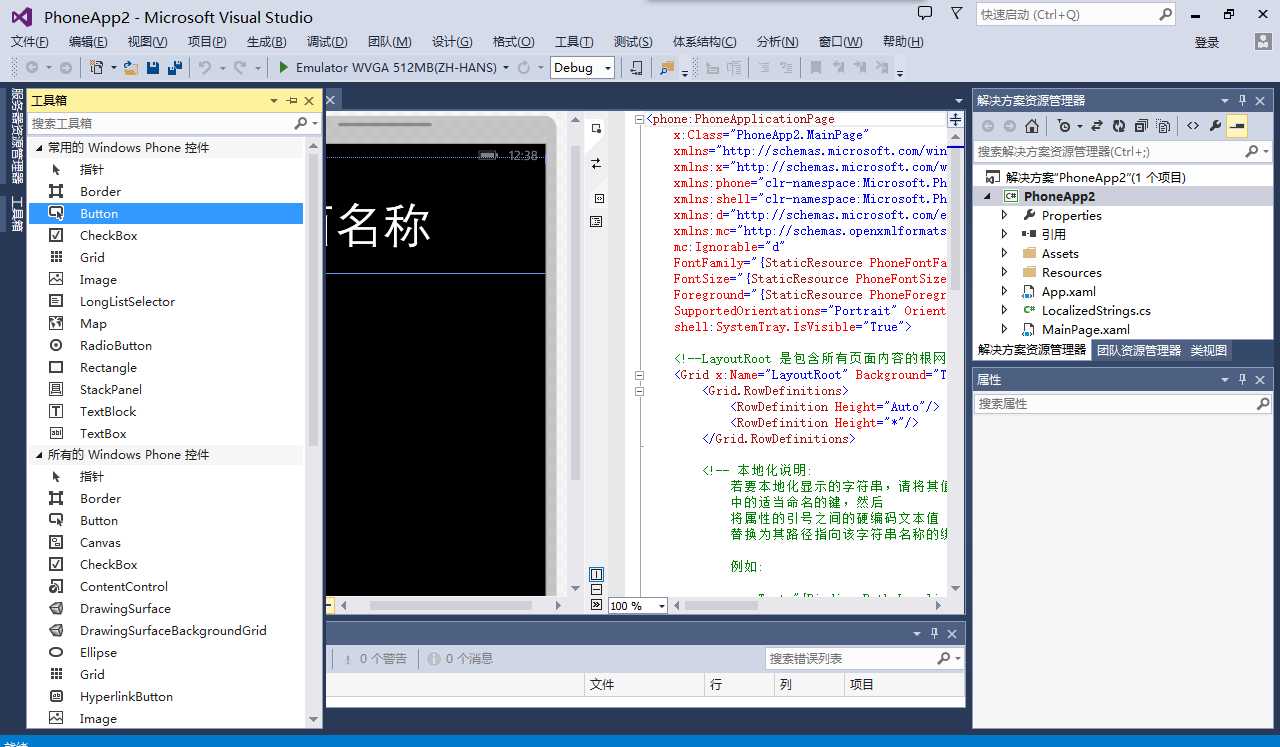Collapse the common Windows Phone controls group
The width and height of the screenshot is (1280, 747).
pyautogui.click(x=40, y=147)
